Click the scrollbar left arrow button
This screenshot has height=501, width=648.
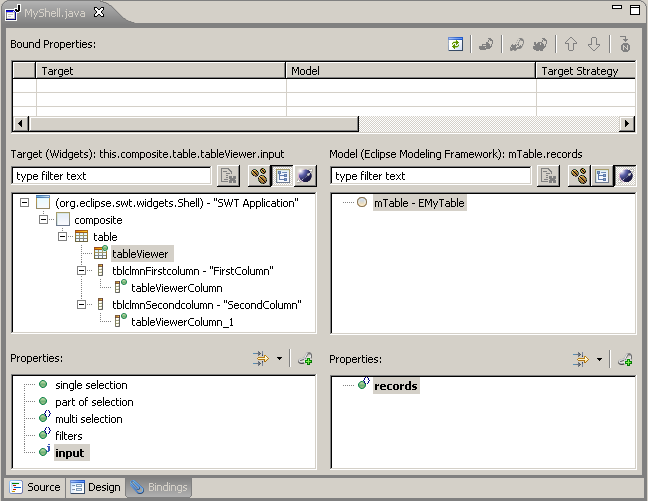tap(21, 123)
